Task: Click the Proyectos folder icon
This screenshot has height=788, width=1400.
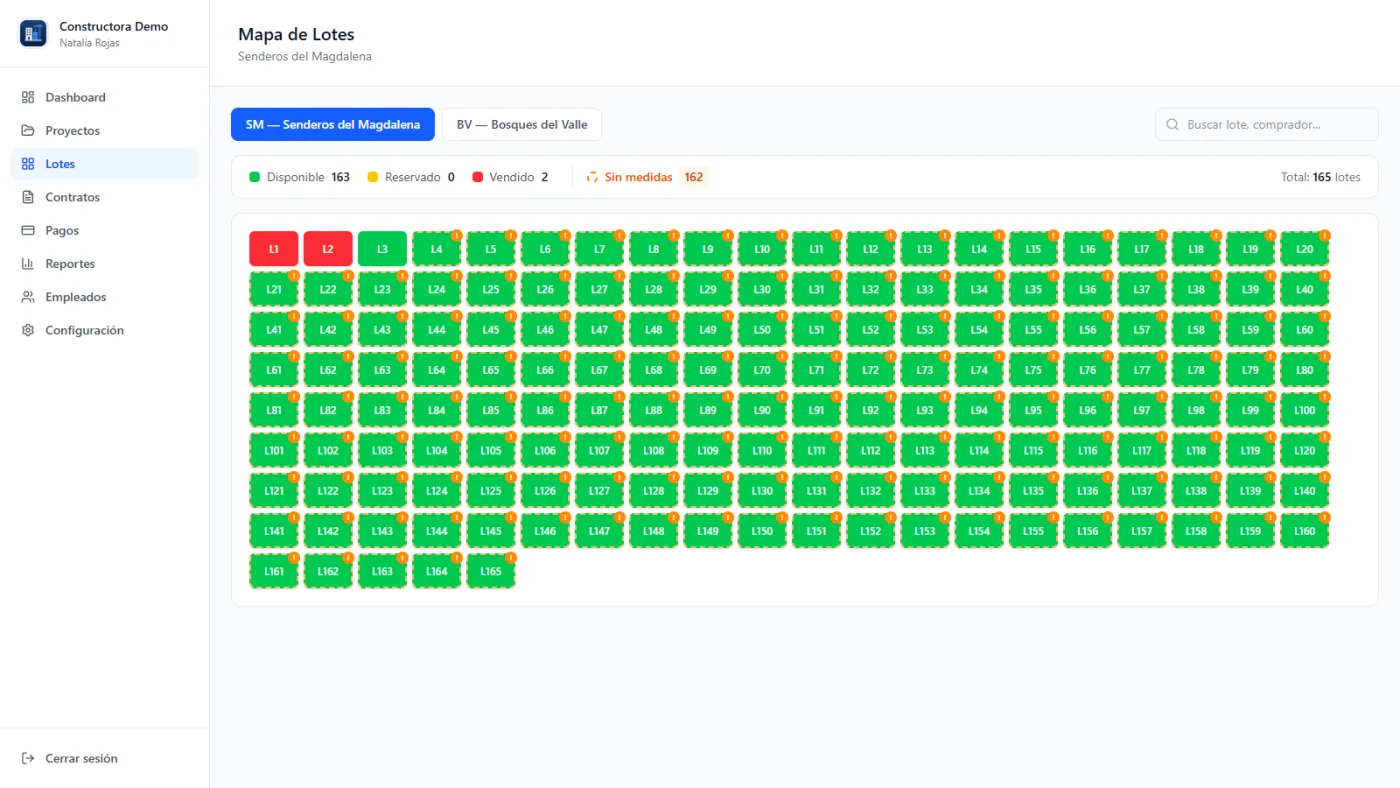Action: pos(28,131)
